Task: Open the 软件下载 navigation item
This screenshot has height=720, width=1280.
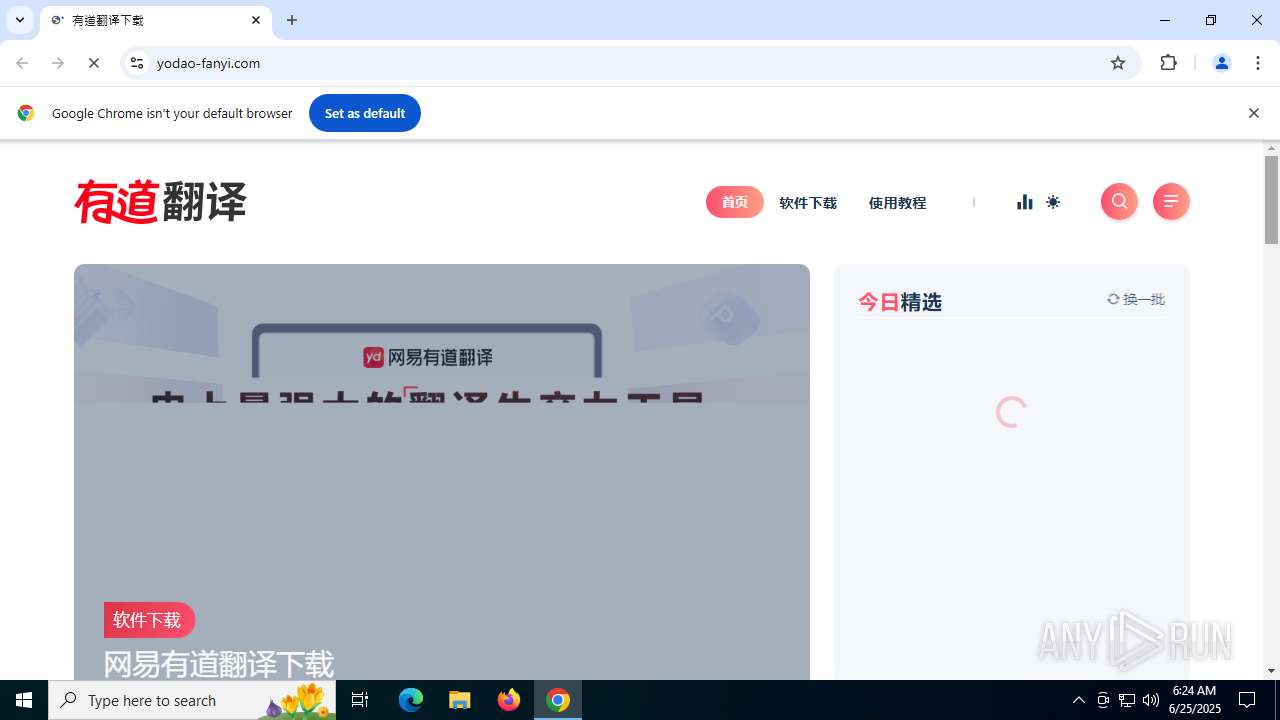Action: pyautogui.click(x=808, y=203)
